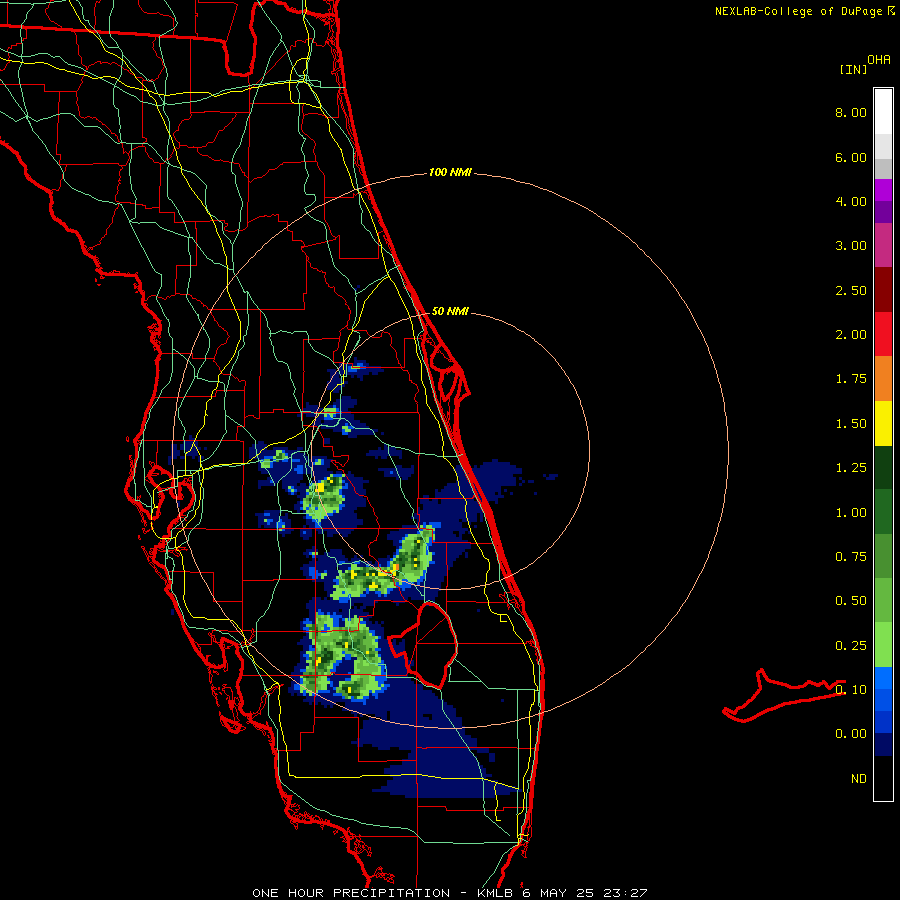The height and width of the screenshot is (900, 900).
Task: Click the 8.00 legend value
Action: 851,112
